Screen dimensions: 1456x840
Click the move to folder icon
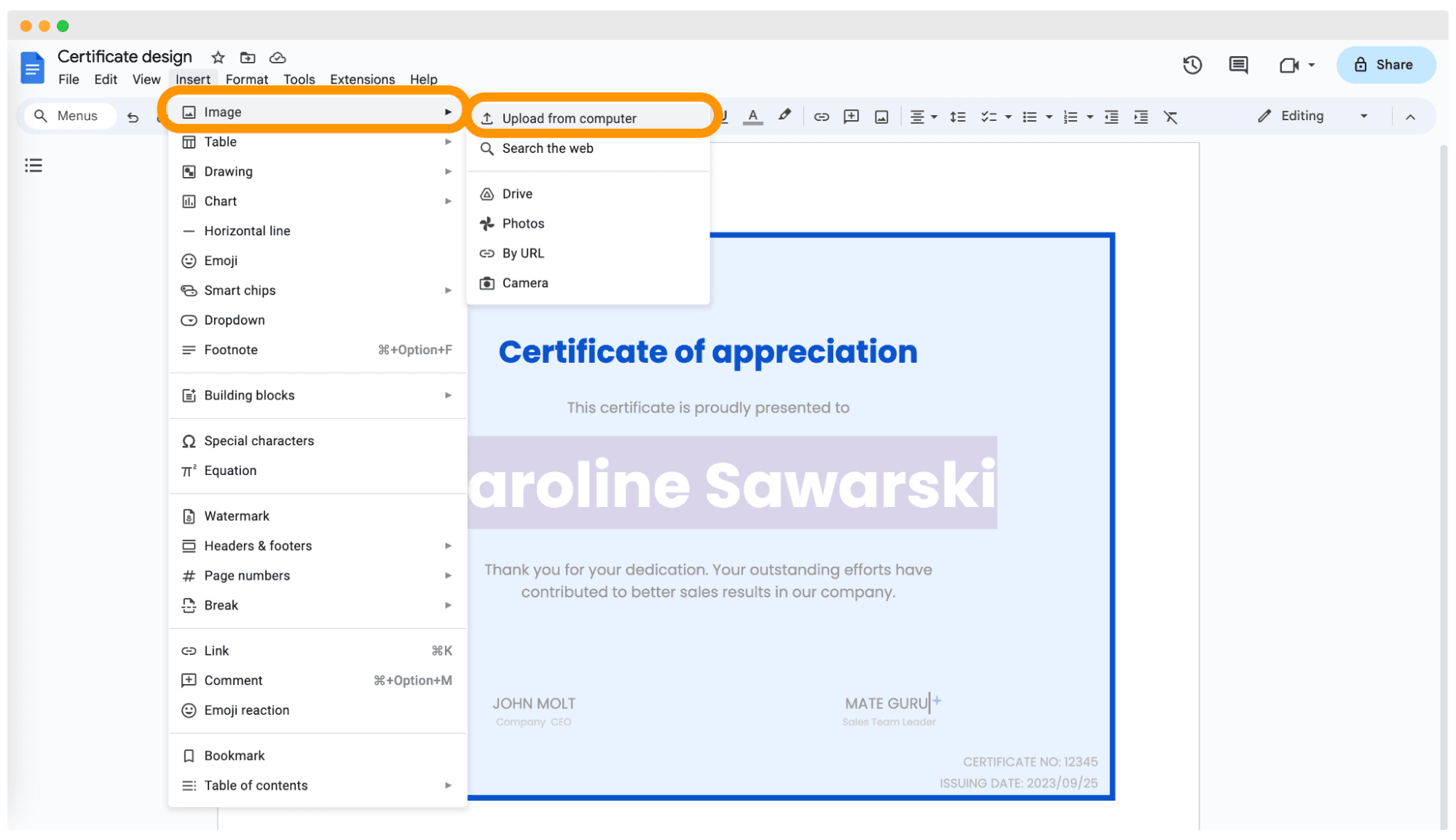[248, 58]
